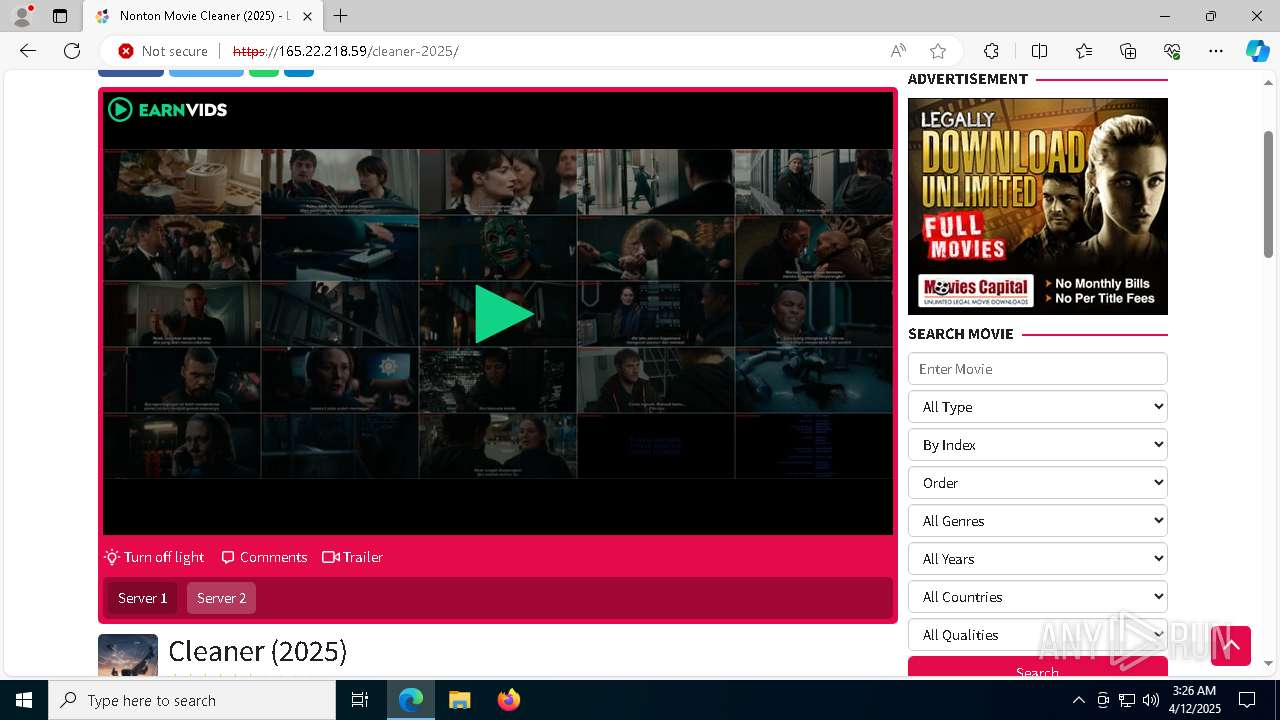
Task: Click the address bar URL
Action: point(346,51)
